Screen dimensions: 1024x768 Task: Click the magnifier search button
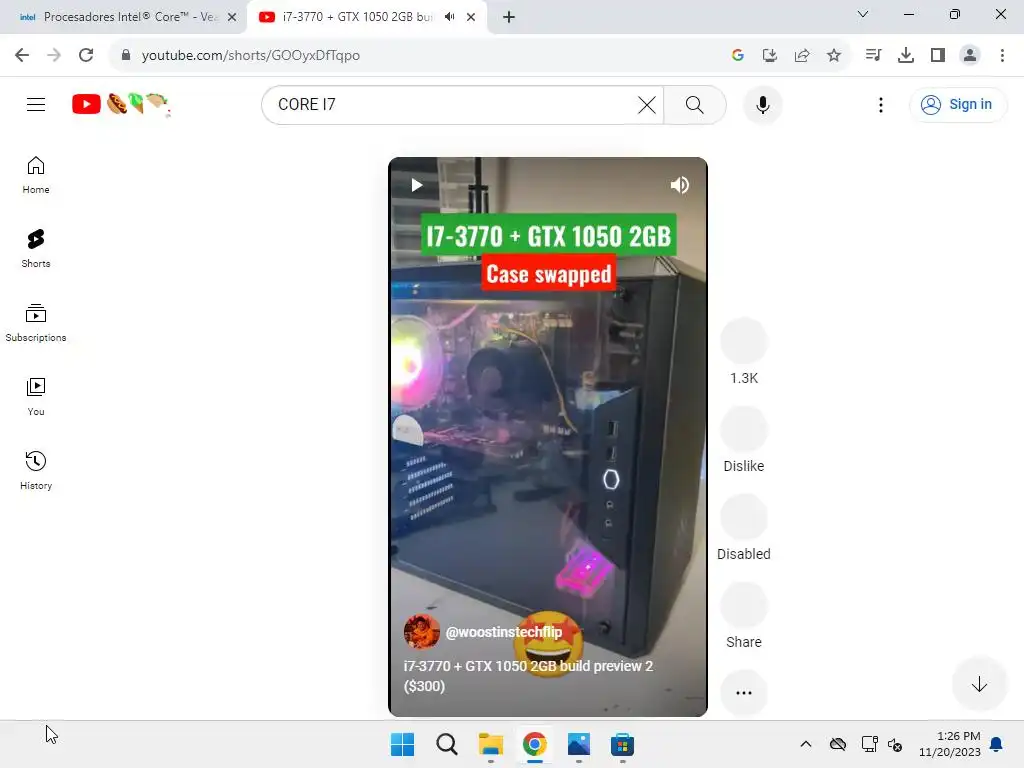tap(695, 104)
